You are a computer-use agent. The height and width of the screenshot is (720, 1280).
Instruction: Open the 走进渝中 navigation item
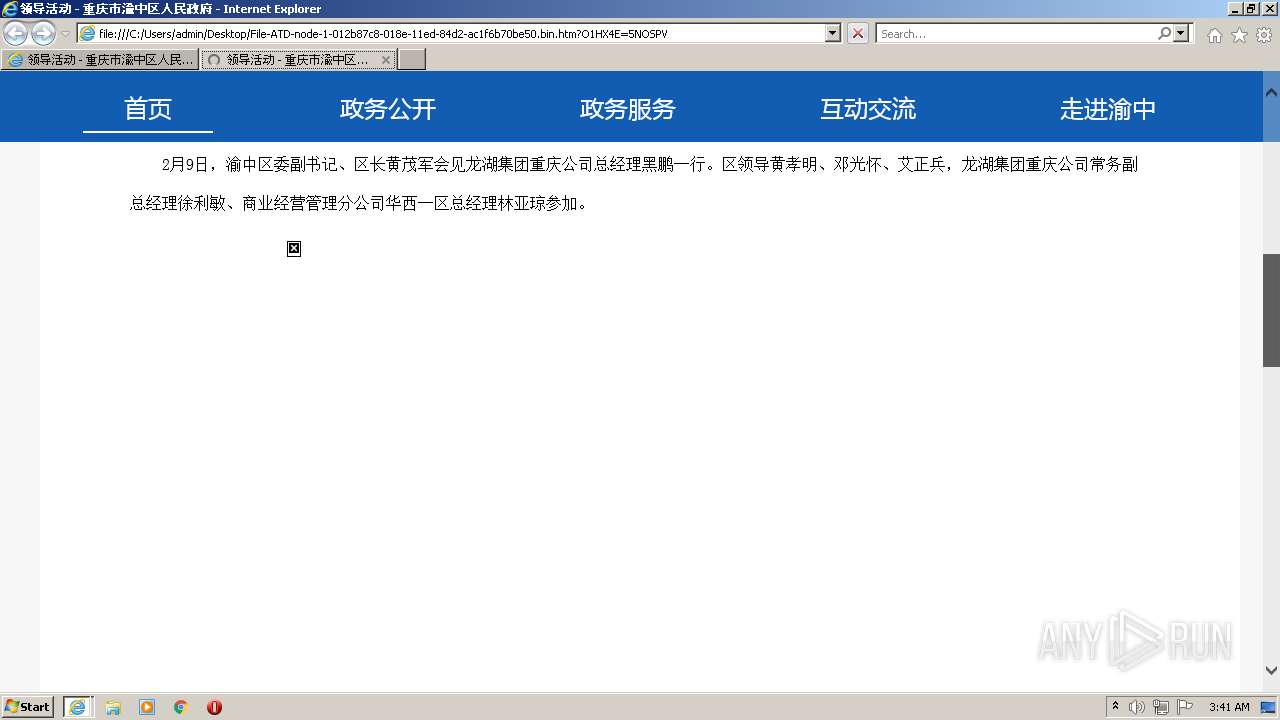click(x=1108, y=108)
